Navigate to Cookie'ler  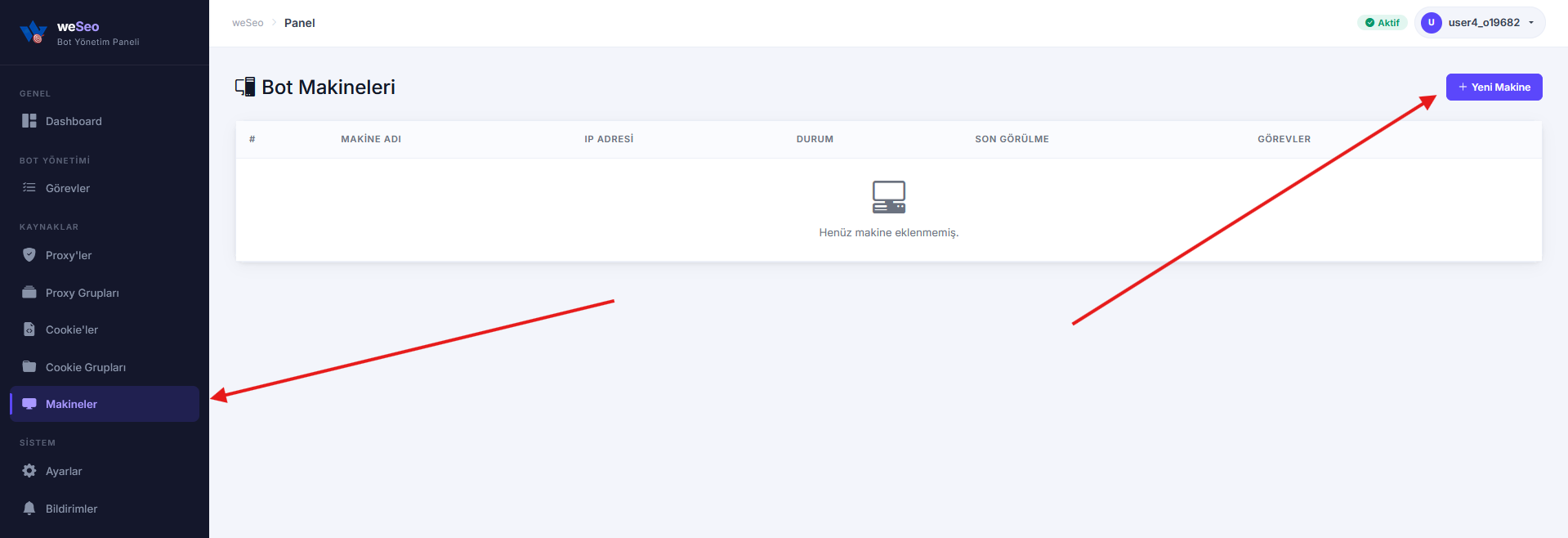pyautogui.click(x=105, y=330)
